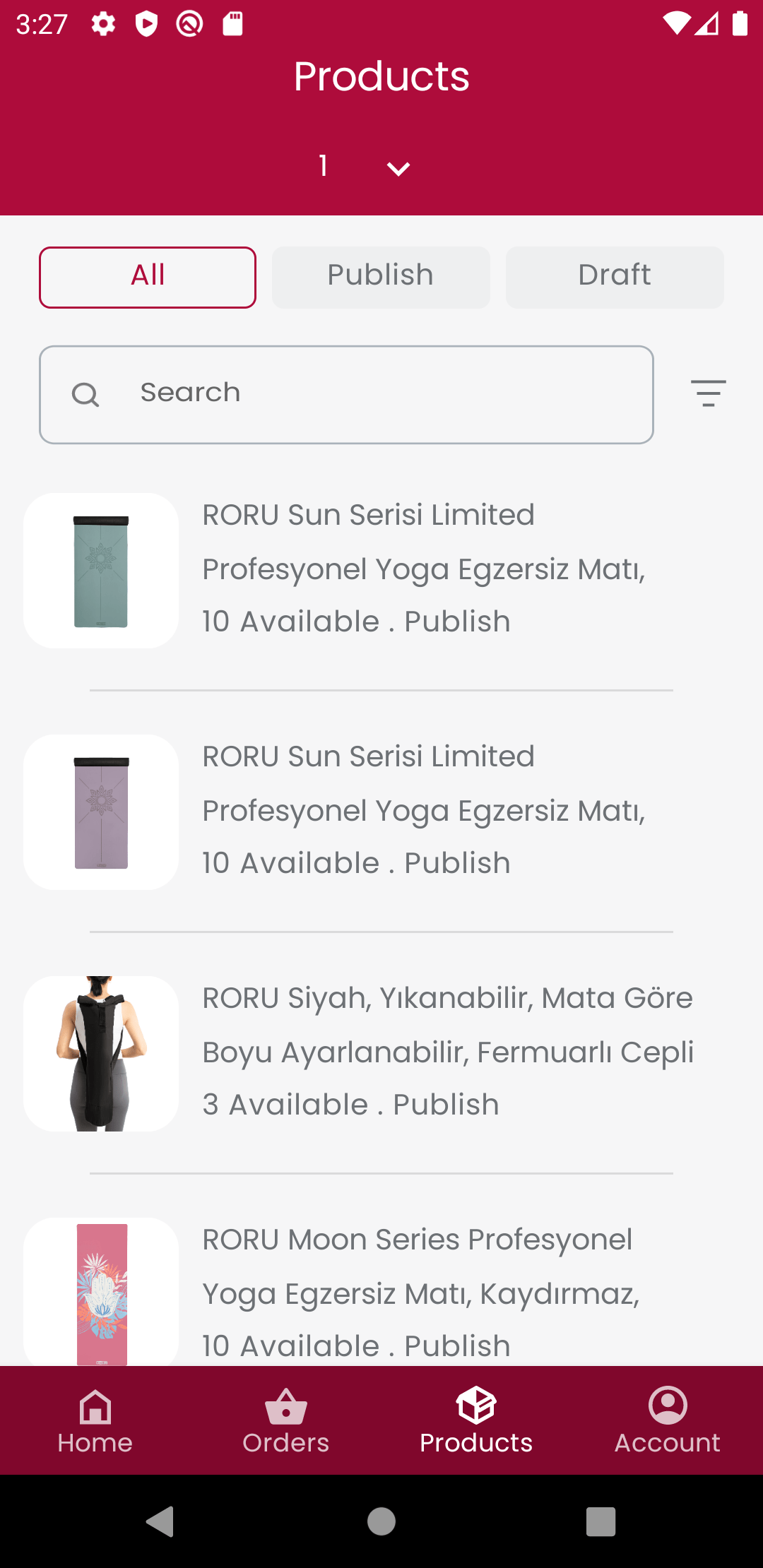Open Account using the profile icon
Image resolution: width=763 pixels, height=1568 pixels.
667,1406
